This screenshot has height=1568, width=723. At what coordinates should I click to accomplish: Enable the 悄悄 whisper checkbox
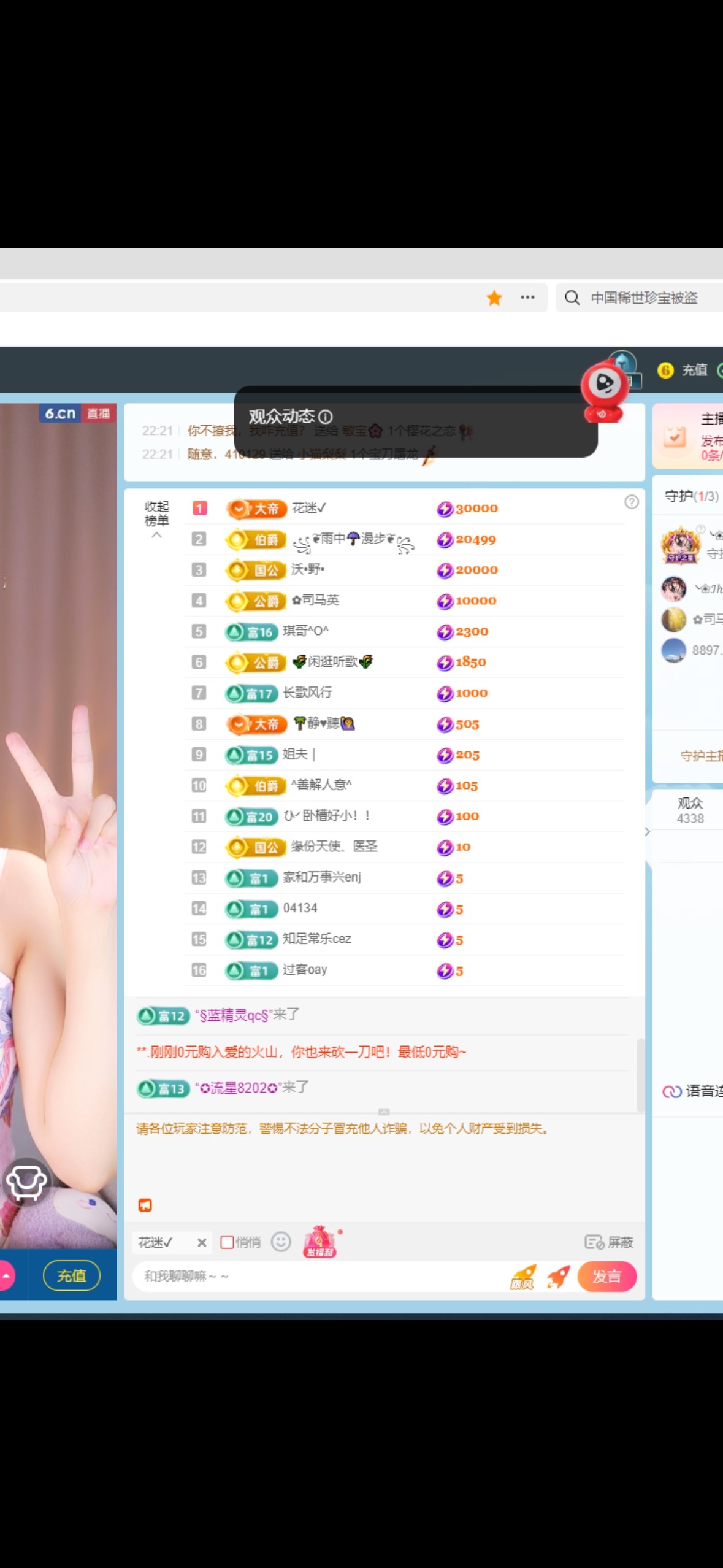[x=227, y=1242]
